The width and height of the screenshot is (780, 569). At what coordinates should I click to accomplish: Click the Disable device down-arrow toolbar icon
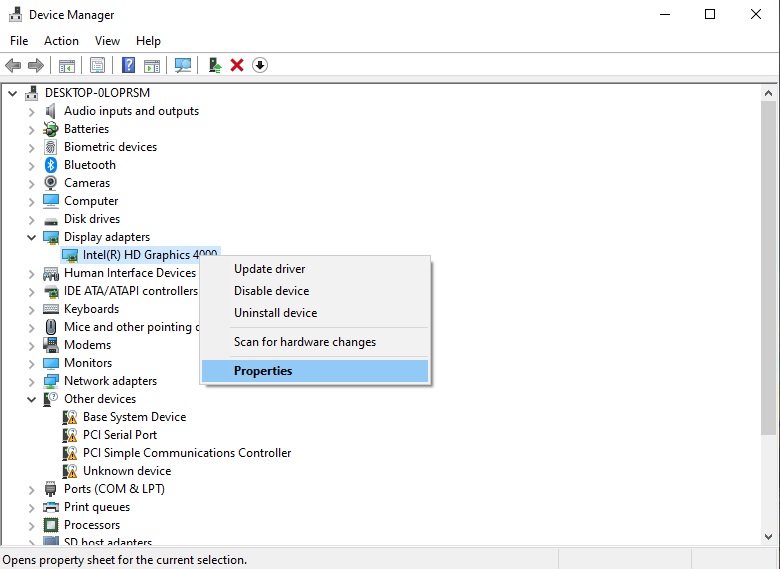(x=260, y=65)
